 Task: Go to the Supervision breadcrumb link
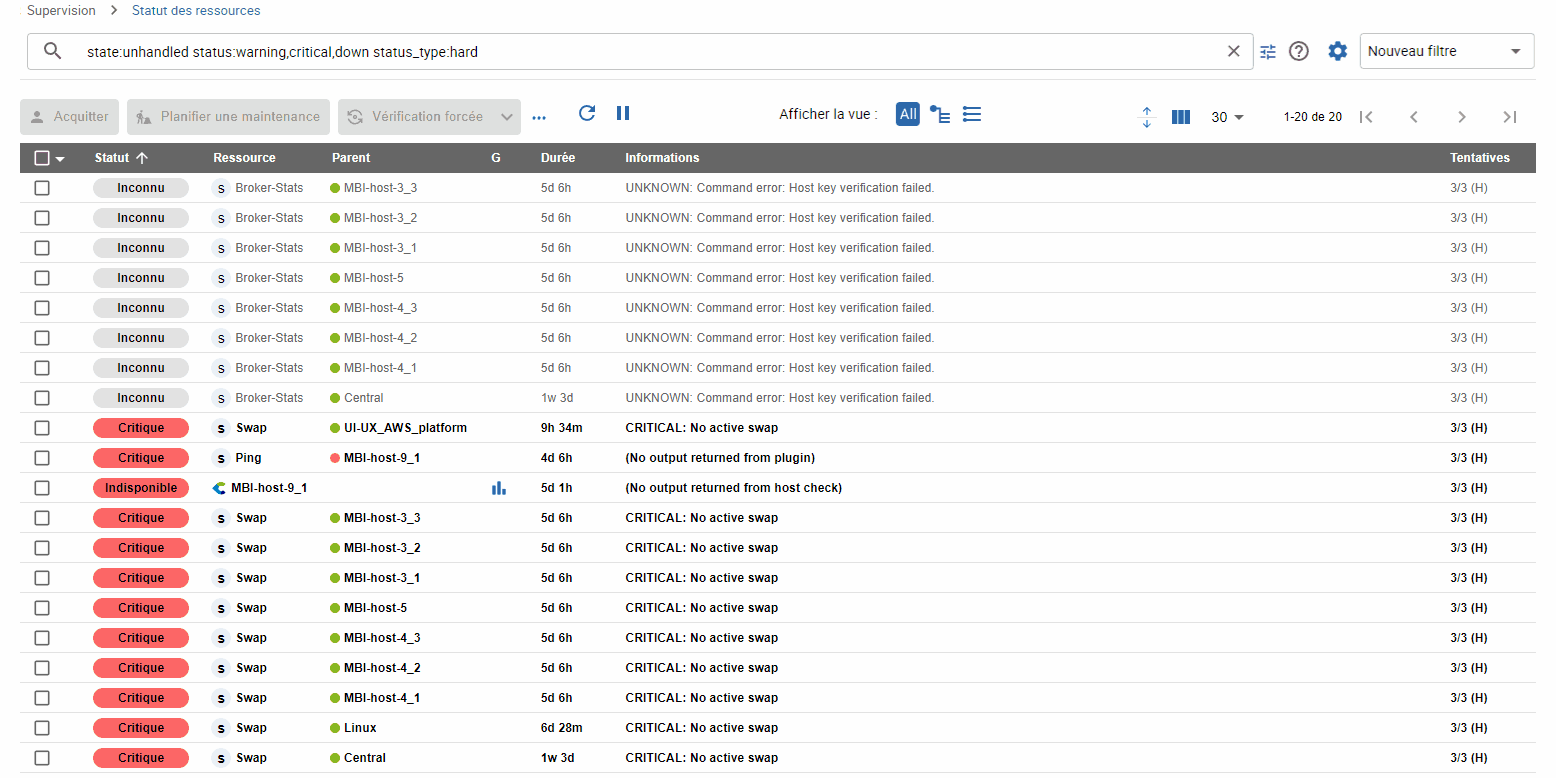(x=61, y=11)
